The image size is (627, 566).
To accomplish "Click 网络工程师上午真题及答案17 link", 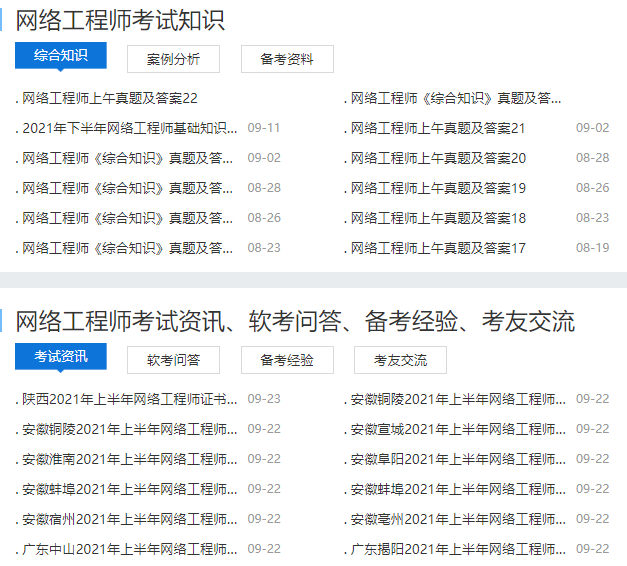I will tap(438, 248).
